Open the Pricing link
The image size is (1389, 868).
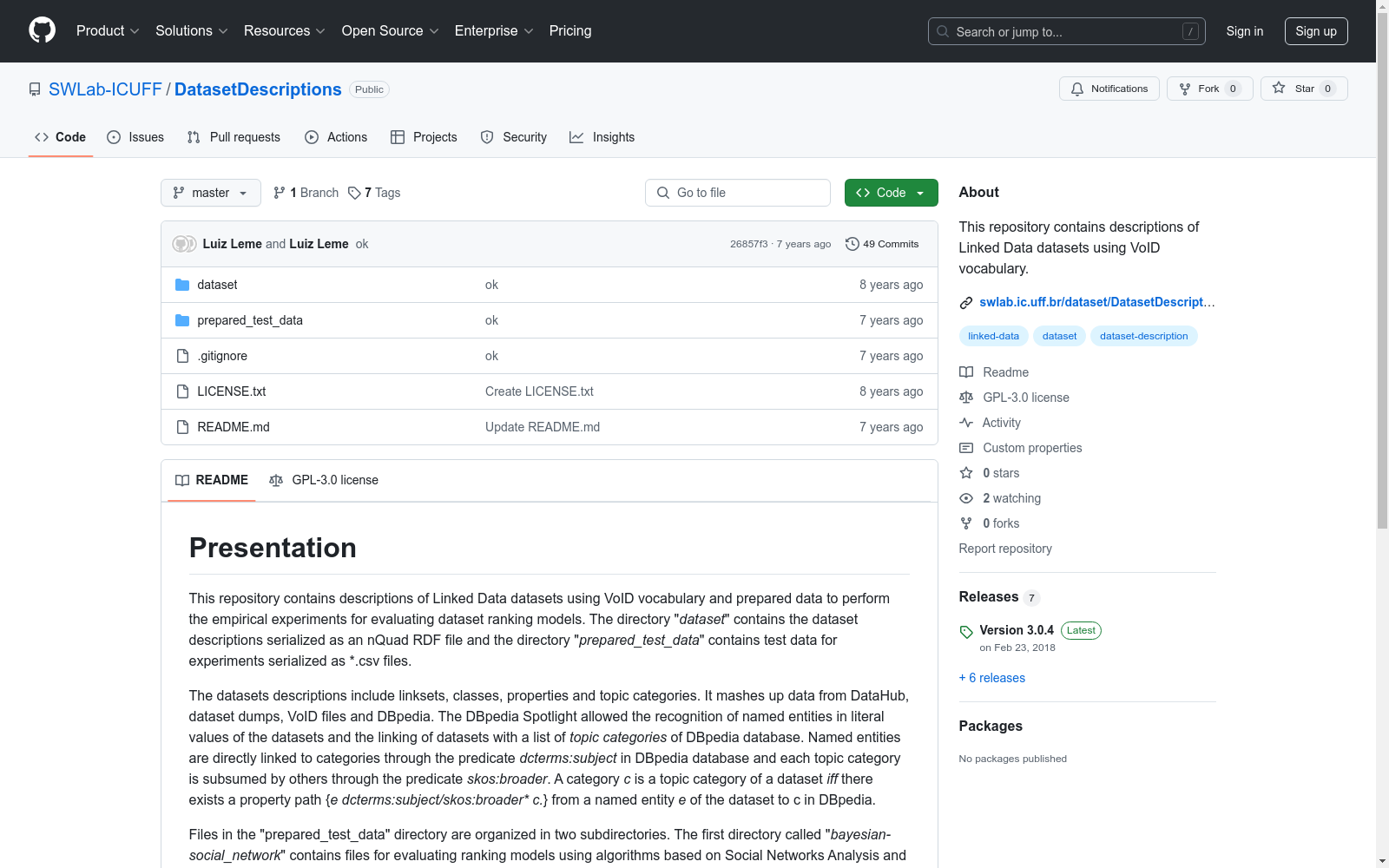pos(570,31)
